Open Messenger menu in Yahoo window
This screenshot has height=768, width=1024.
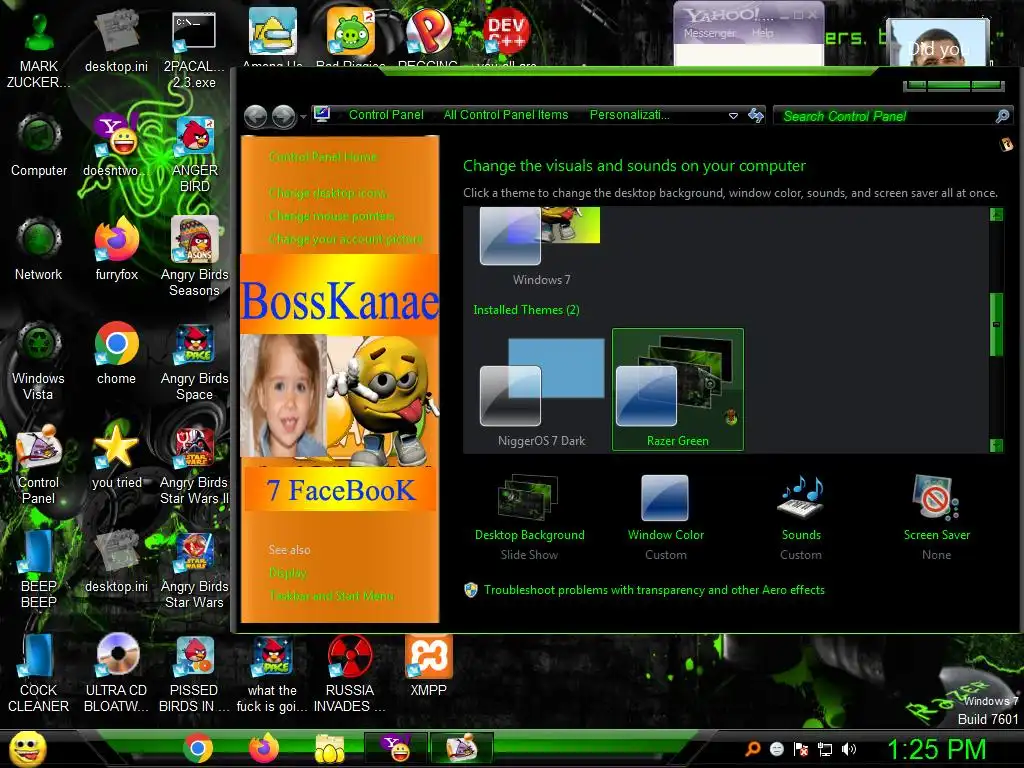pyautogui.click(x=709, y=33)
